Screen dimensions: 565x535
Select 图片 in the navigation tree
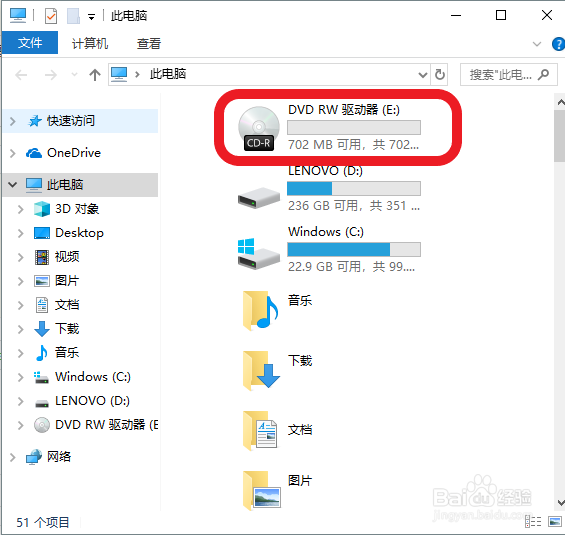click(67, 281)
